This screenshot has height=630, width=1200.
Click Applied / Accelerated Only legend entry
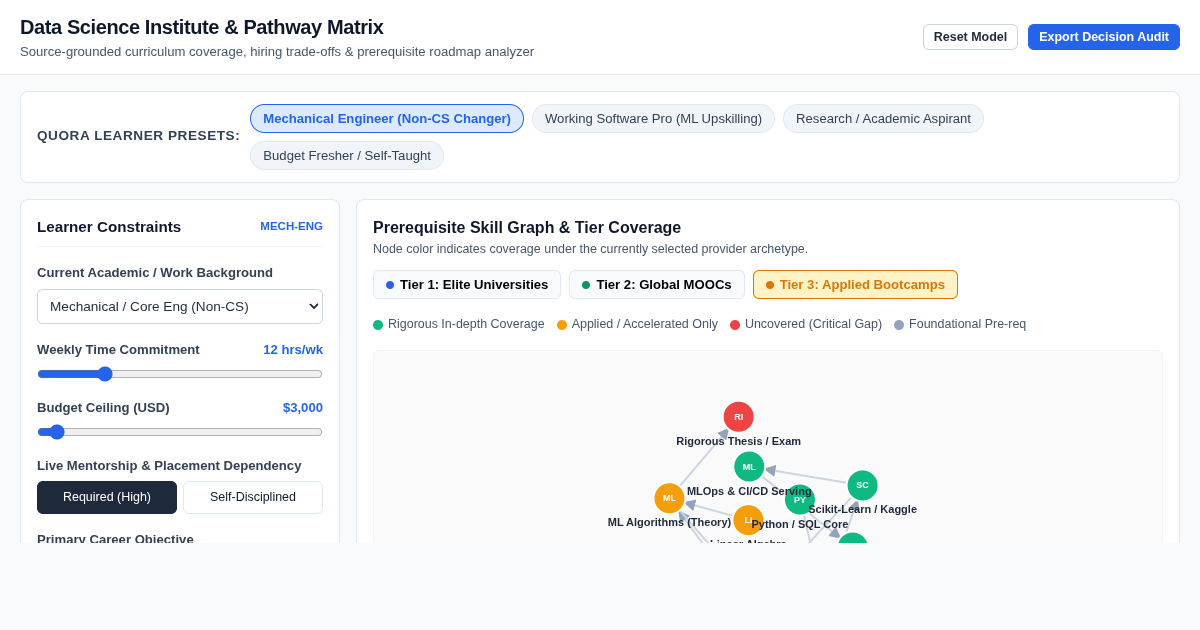[x=637, y=325]
